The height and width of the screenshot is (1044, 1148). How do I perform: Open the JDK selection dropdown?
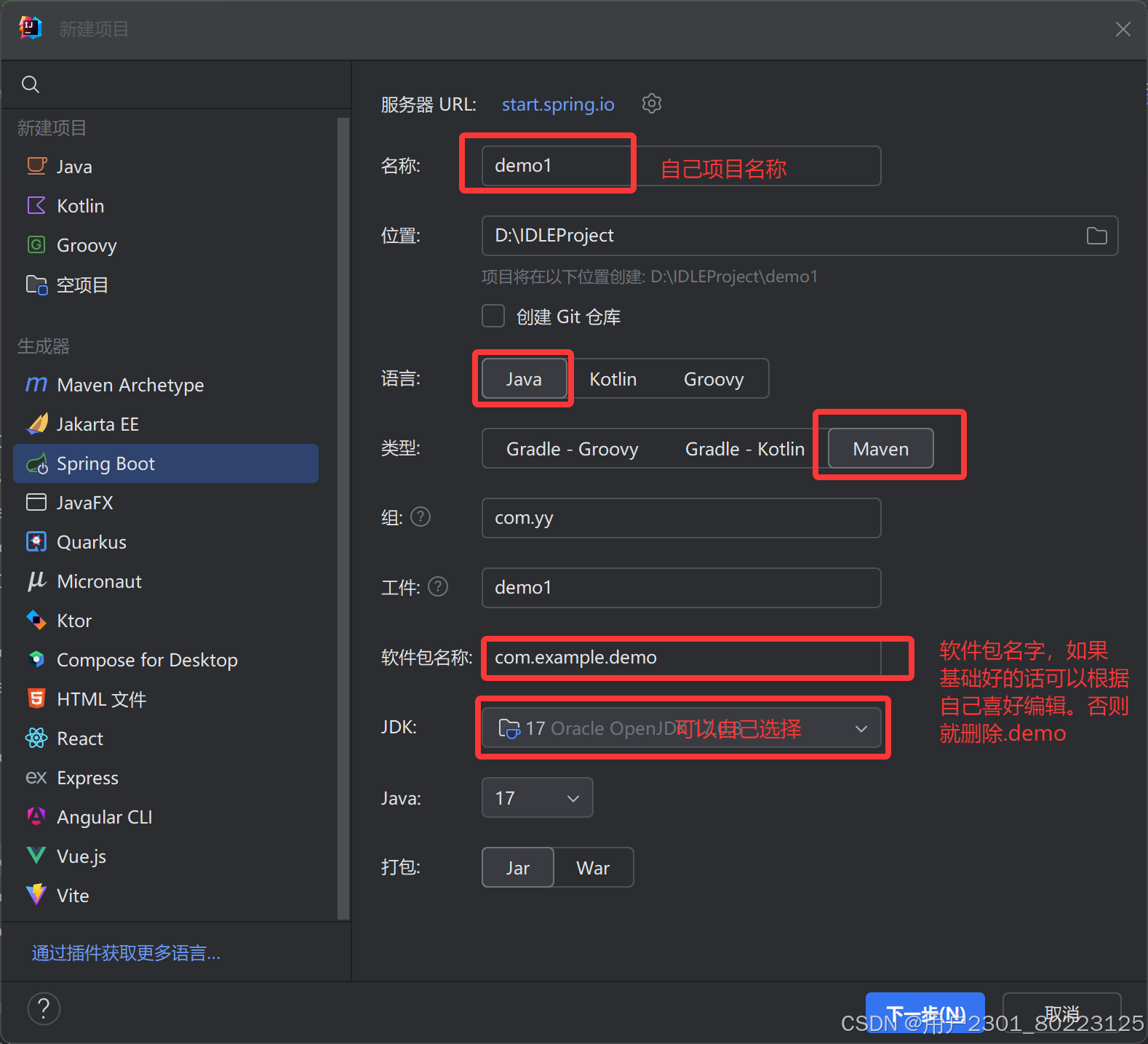(682, 728)
